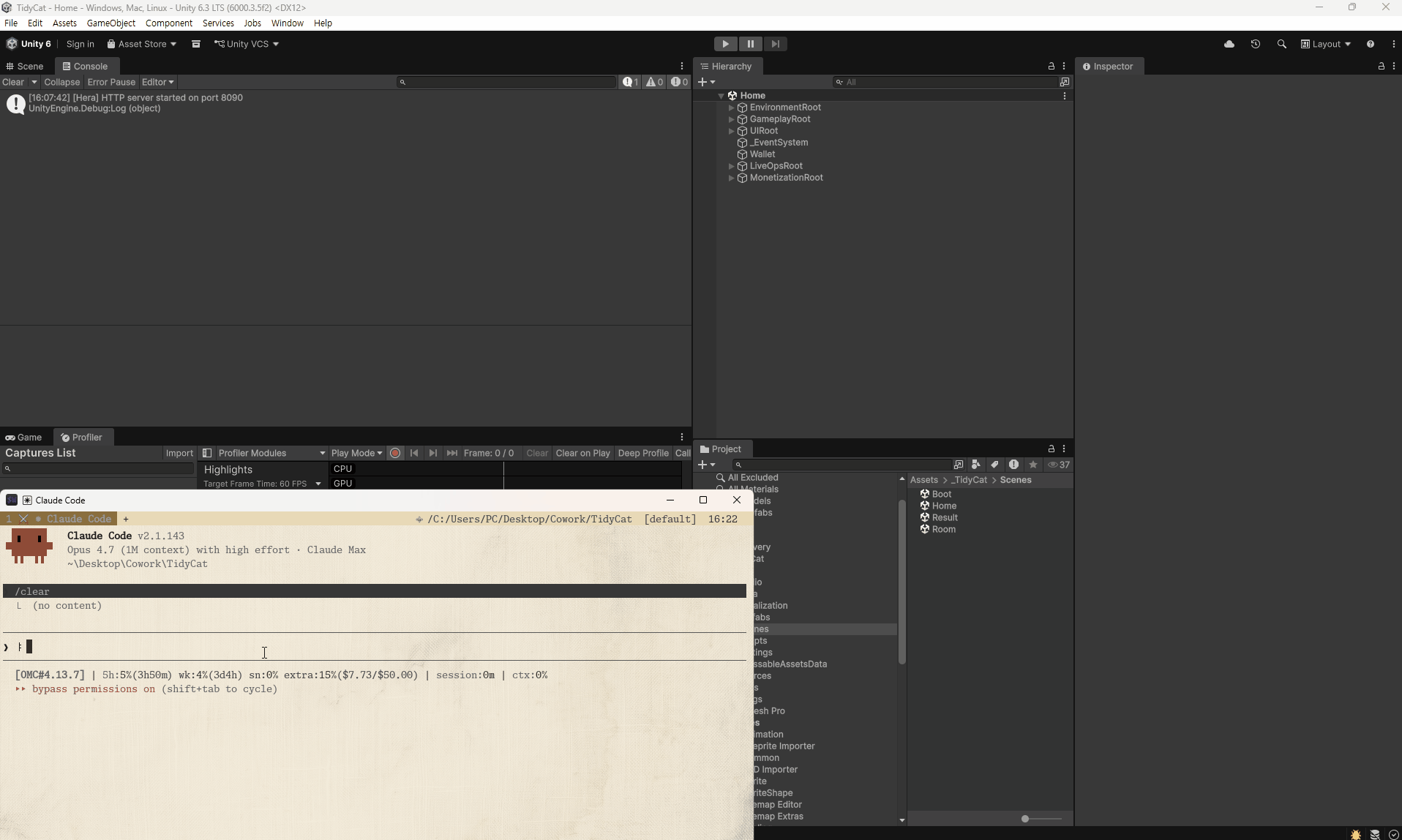The height and width of the screenshot is (840, 1402).
Task: Open Unity global search magnifier icon
Action: tap(1282, 44)
